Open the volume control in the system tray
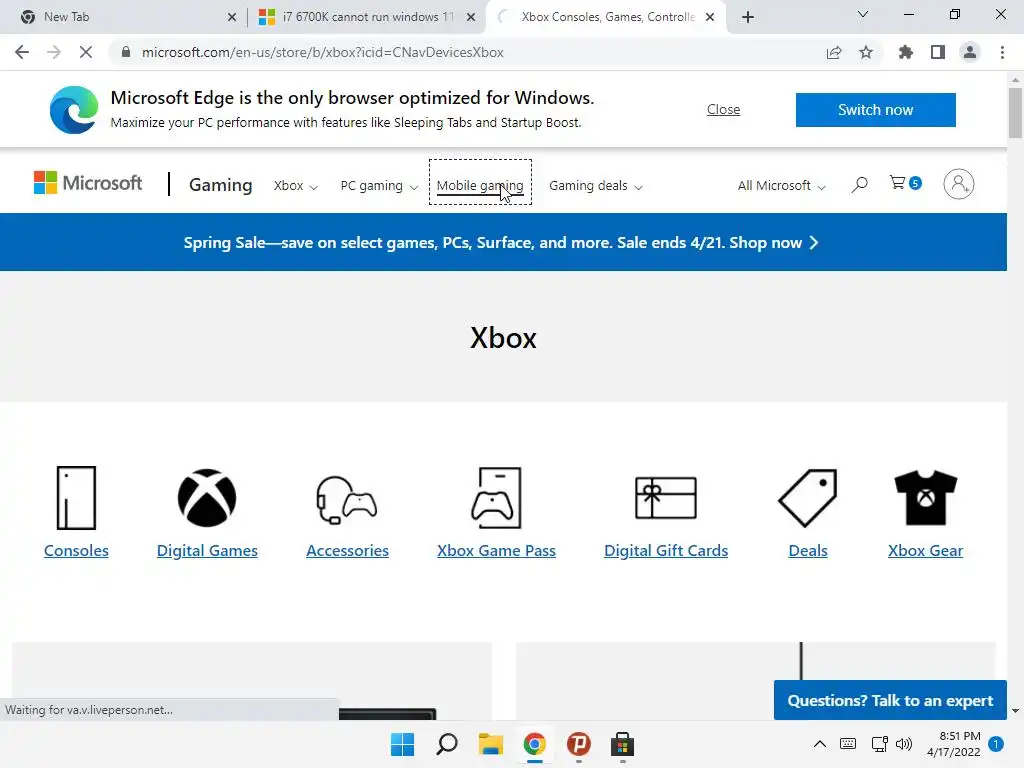Image resolution: width=1024 pixels, height=768 pixels. point(904,744)
